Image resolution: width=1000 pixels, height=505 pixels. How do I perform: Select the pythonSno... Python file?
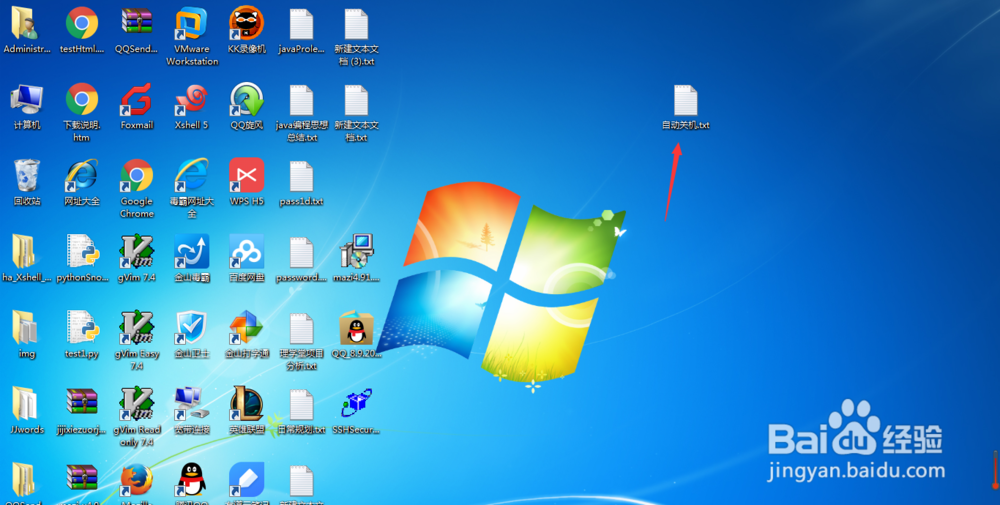tap(82, 259)
